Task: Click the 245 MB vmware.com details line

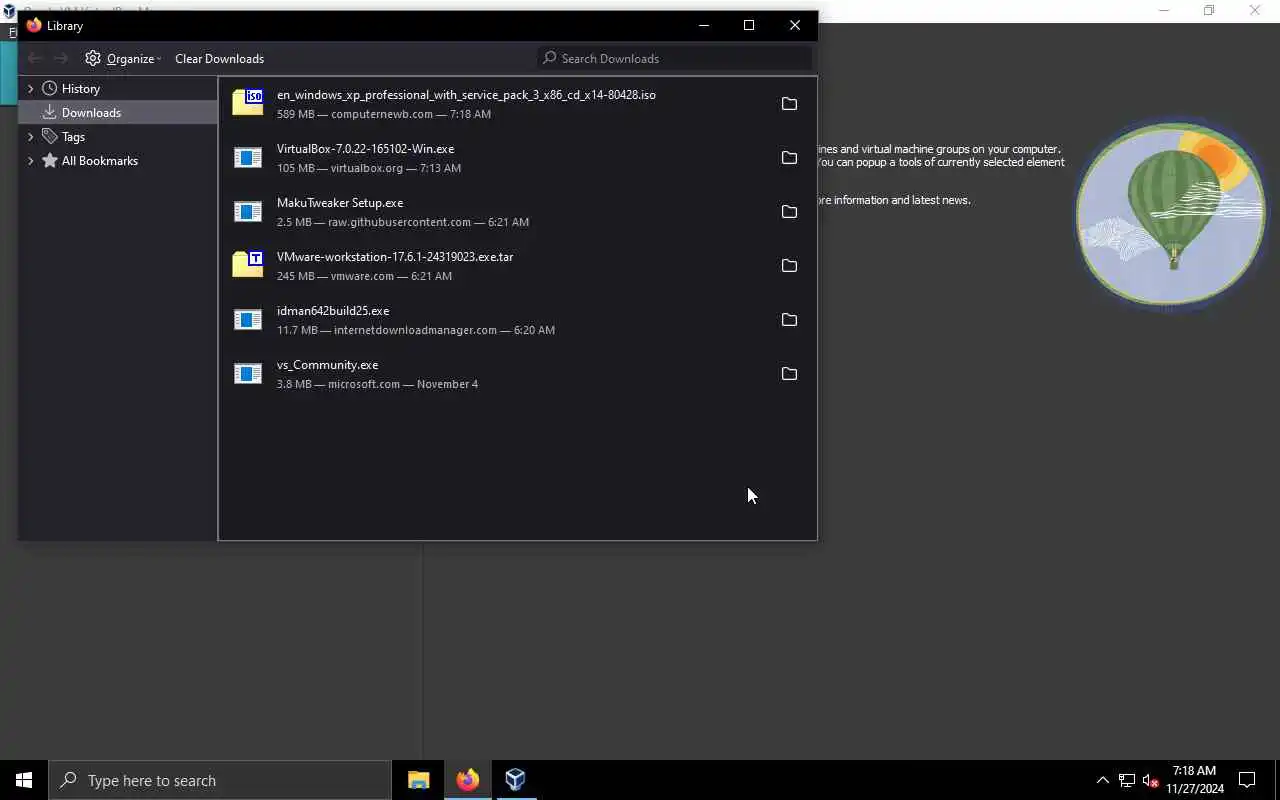Action: (364, 276)
